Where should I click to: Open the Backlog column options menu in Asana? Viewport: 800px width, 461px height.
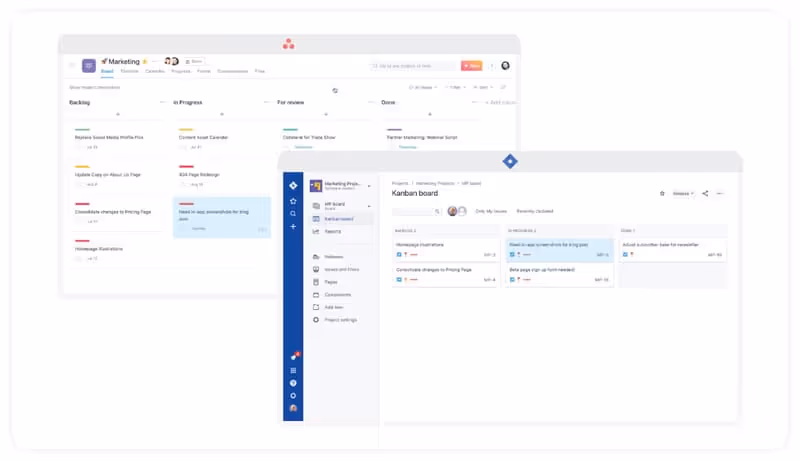162,103
